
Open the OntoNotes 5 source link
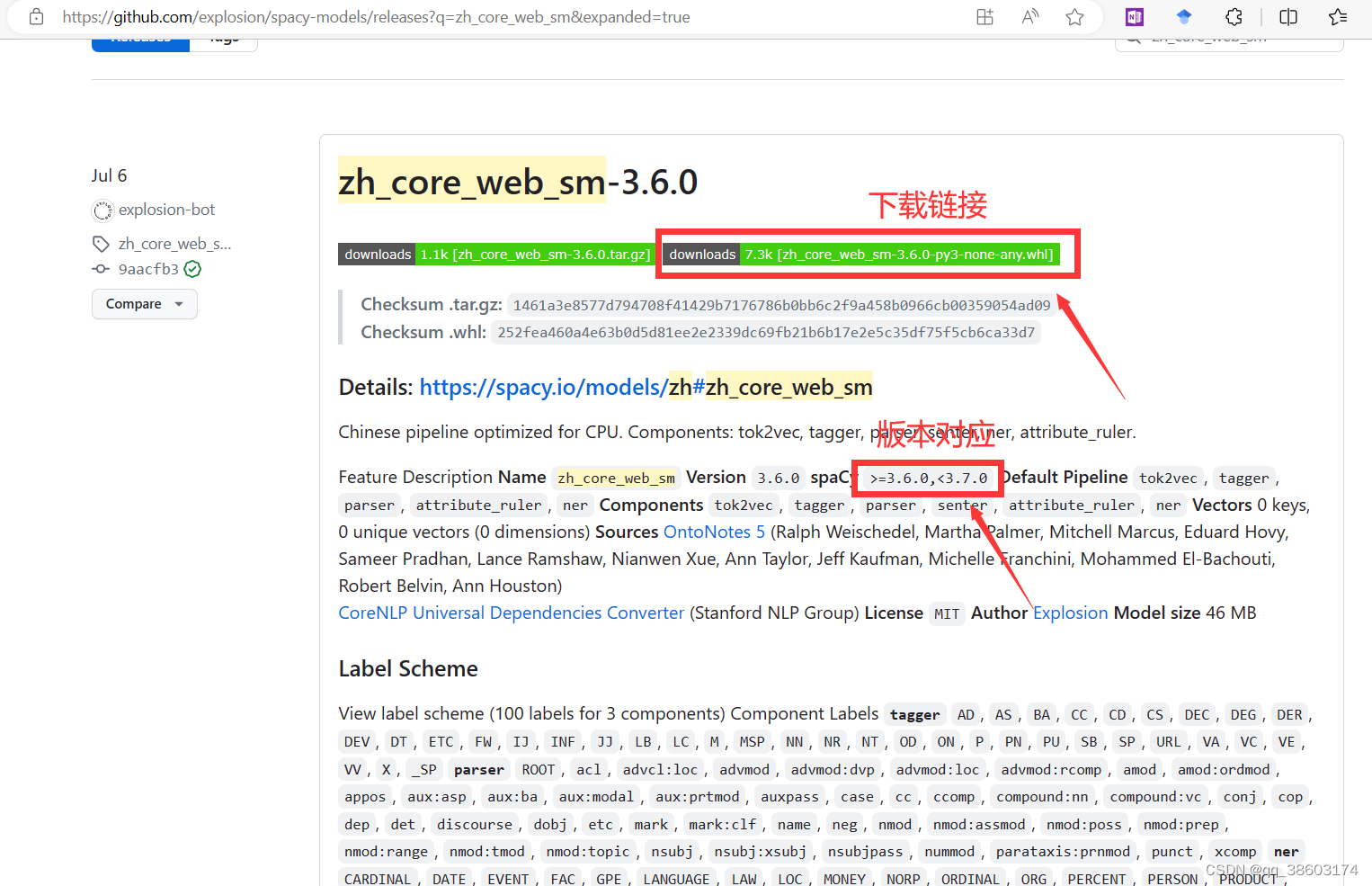pos(714,532)
